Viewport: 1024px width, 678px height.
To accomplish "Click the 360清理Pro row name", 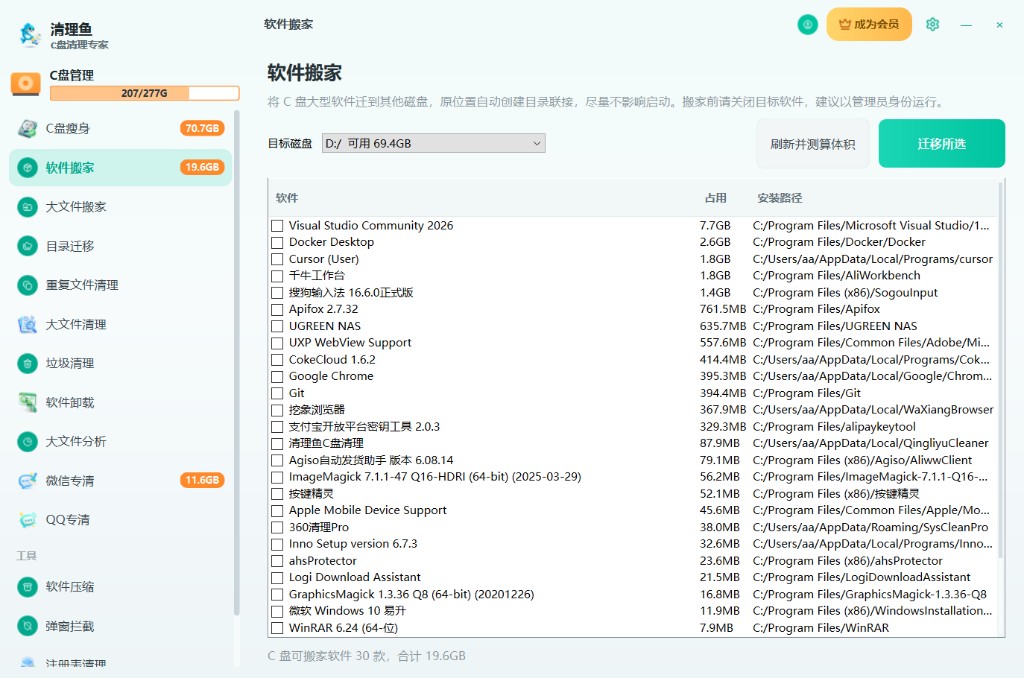I will [319, 527].
